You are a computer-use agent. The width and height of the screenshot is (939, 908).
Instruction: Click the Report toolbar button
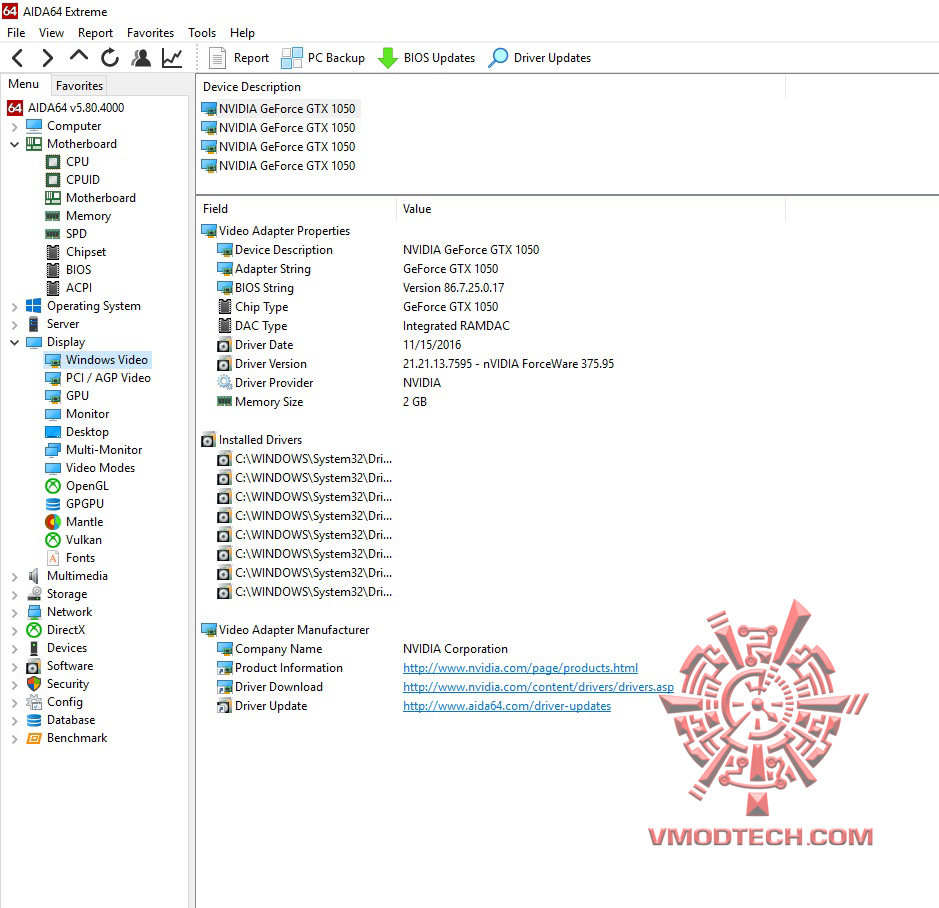click(x=239, y=58)
